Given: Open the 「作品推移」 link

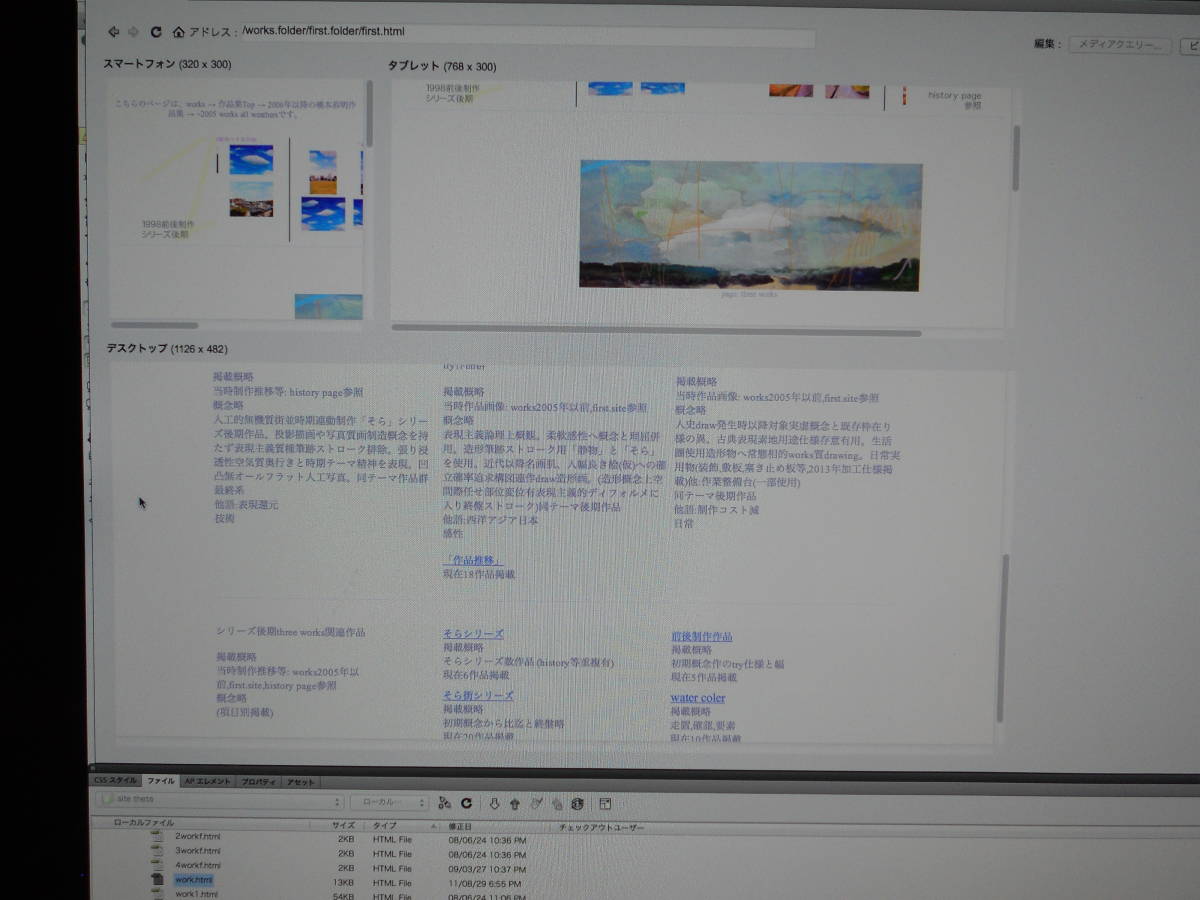Looking at the screenshot, I should [x=472, y=560].
